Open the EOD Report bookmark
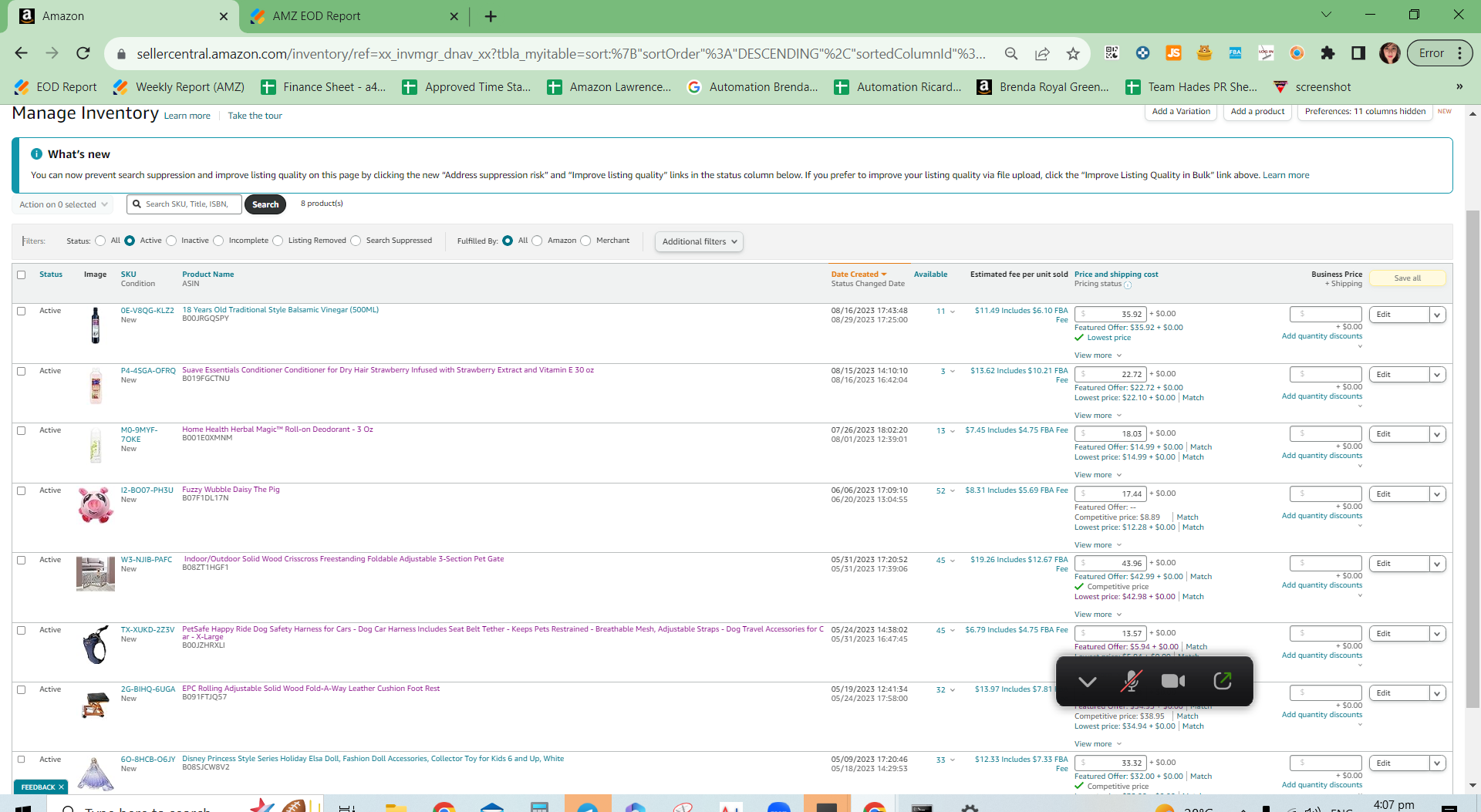This screenshot has height=812, width=1481. tap(56, 87)
